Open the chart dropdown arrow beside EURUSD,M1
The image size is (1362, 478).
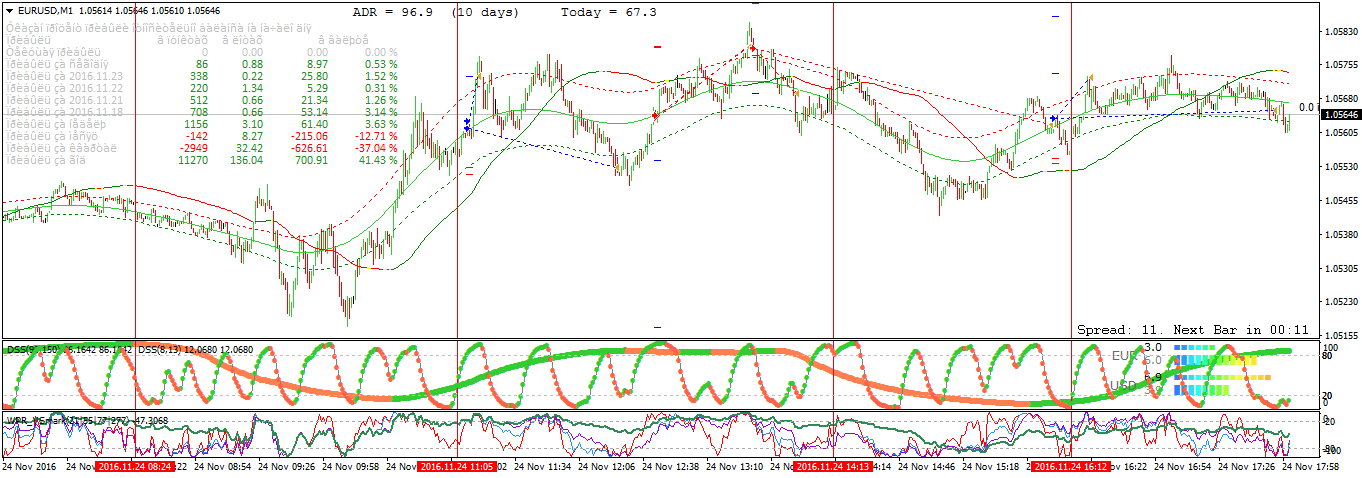(9, 10)
